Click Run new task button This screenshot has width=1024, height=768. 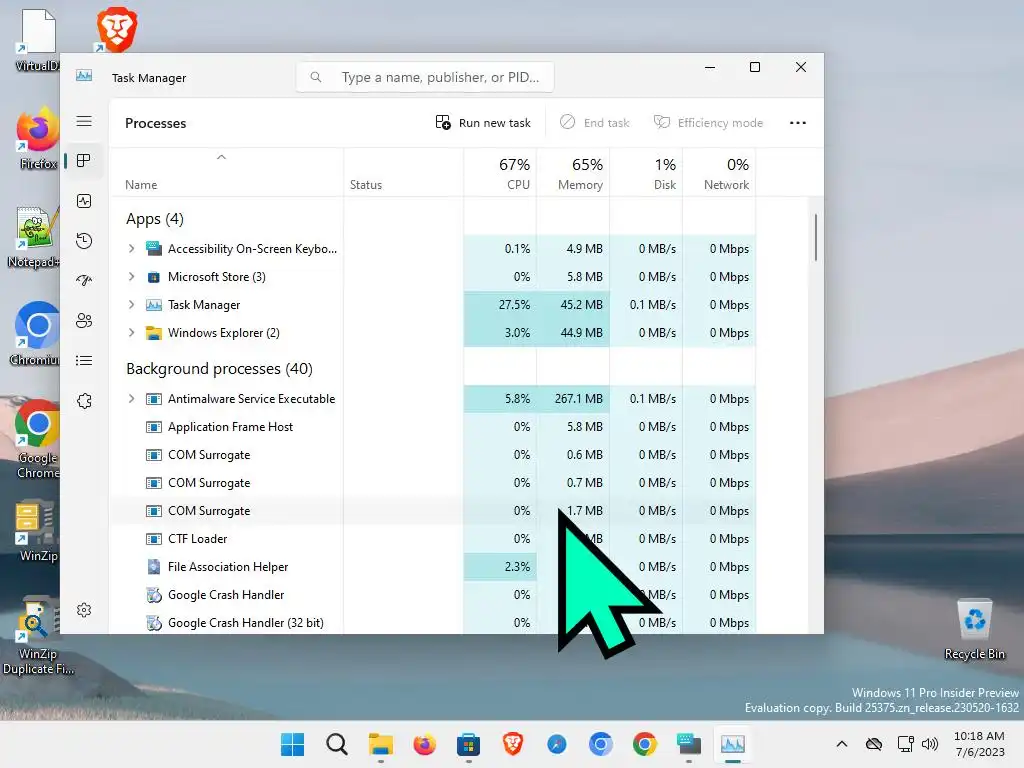483,123
